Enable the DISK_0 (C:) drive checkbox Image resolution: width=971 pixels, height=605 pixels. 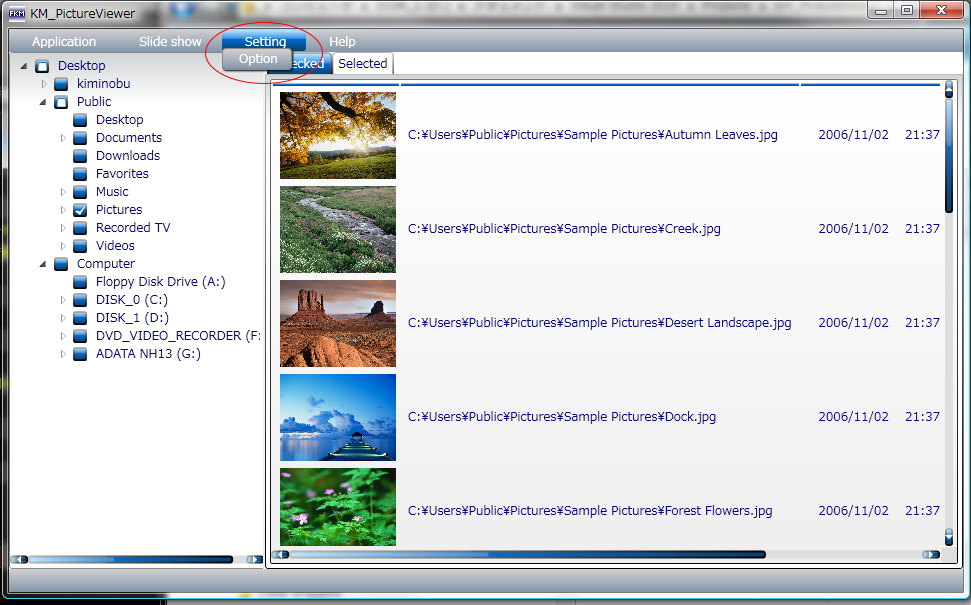(x=81, y=300)
